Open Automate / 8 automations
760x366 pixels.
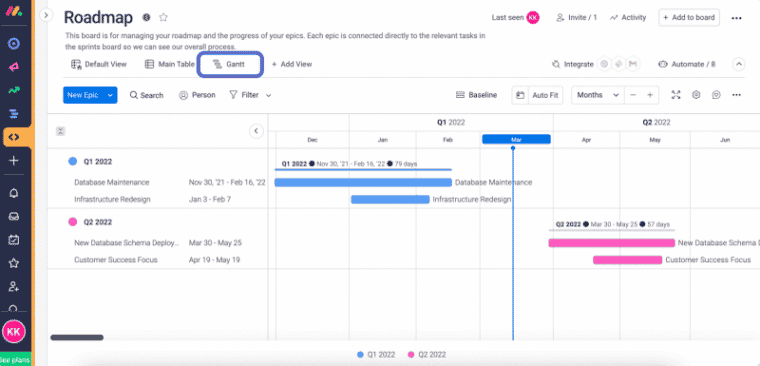pos(686,64)
